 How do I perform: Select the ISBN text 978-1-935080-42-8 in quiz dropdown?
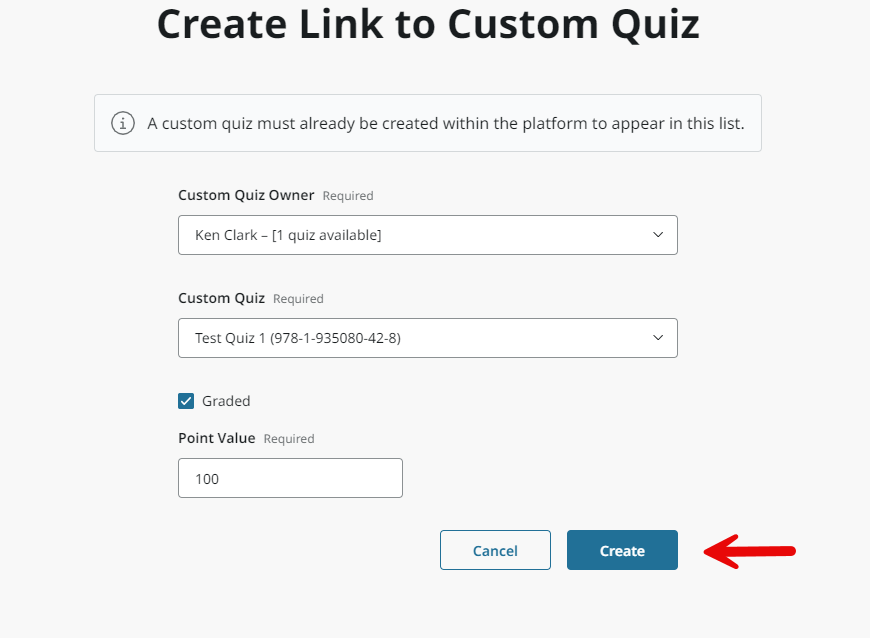(x=335, y=338)
